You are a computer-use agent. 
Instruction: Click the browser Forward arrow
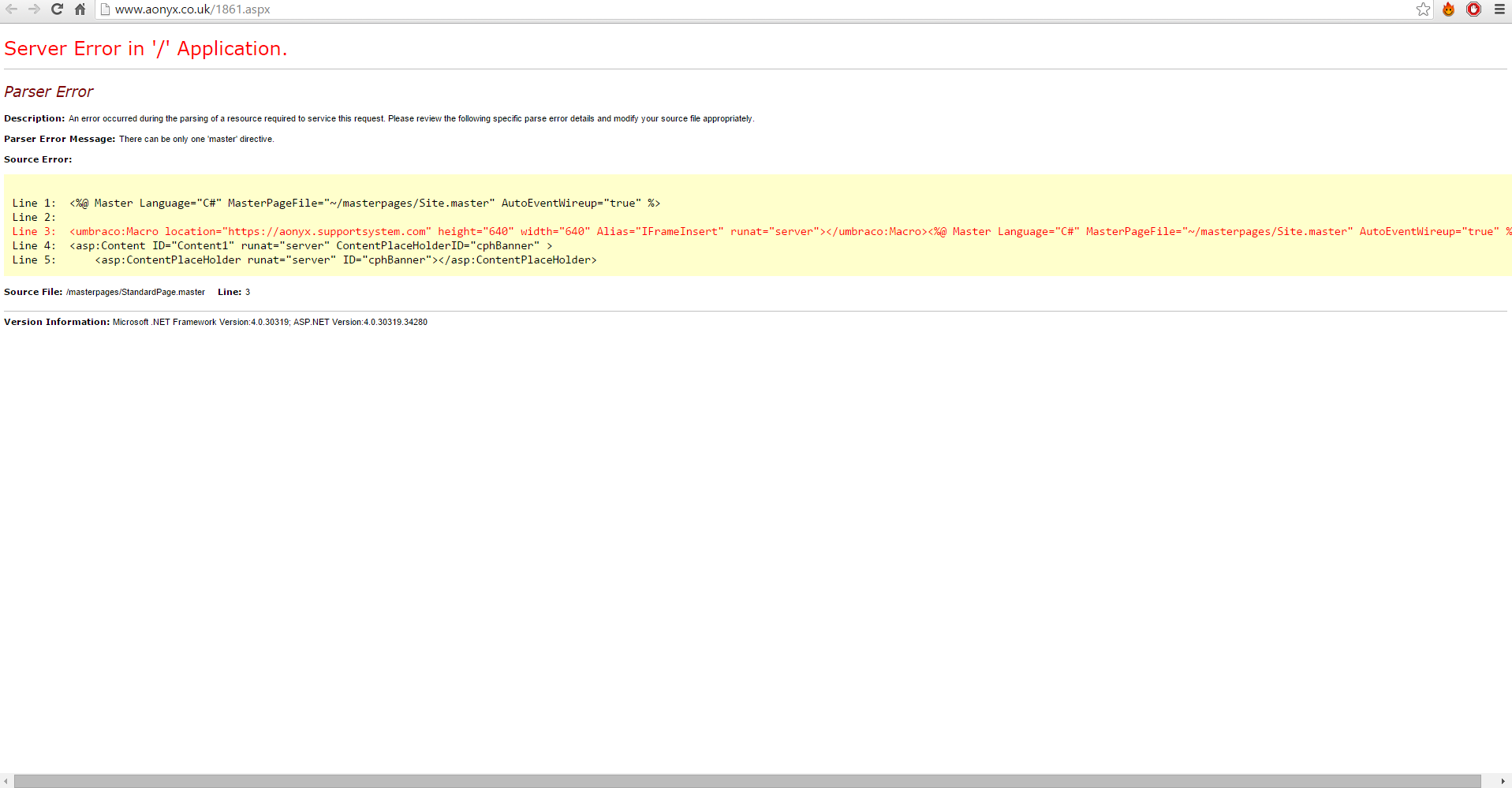pos(34,9)
